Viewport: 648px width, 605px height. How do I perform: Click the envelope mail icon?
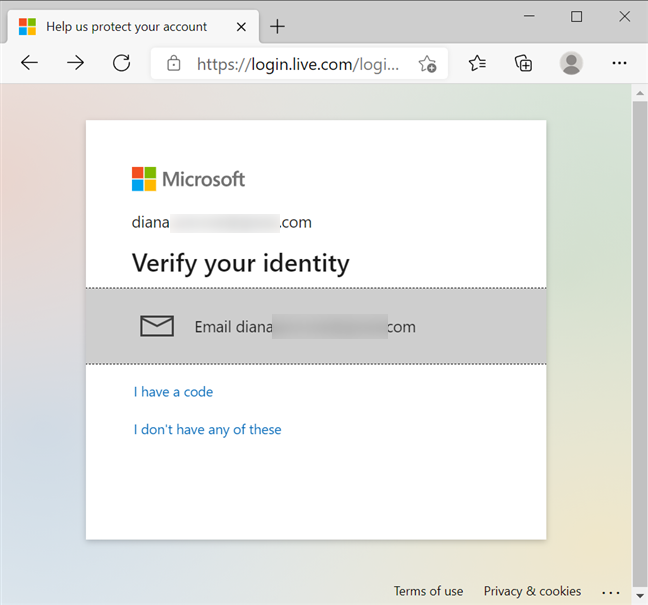pyautogui.click(x=157, y=326)
